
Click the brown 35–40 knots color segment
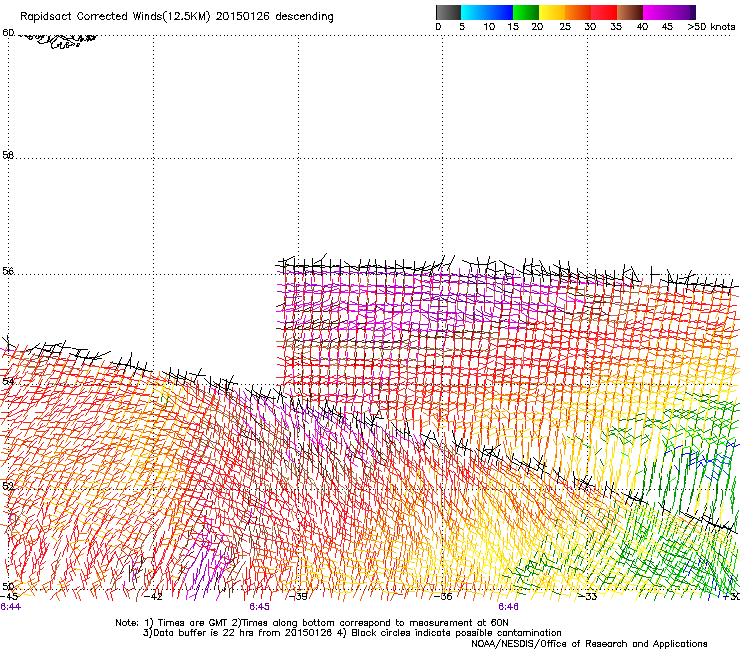pyautogui.click(x=630, y=12)
